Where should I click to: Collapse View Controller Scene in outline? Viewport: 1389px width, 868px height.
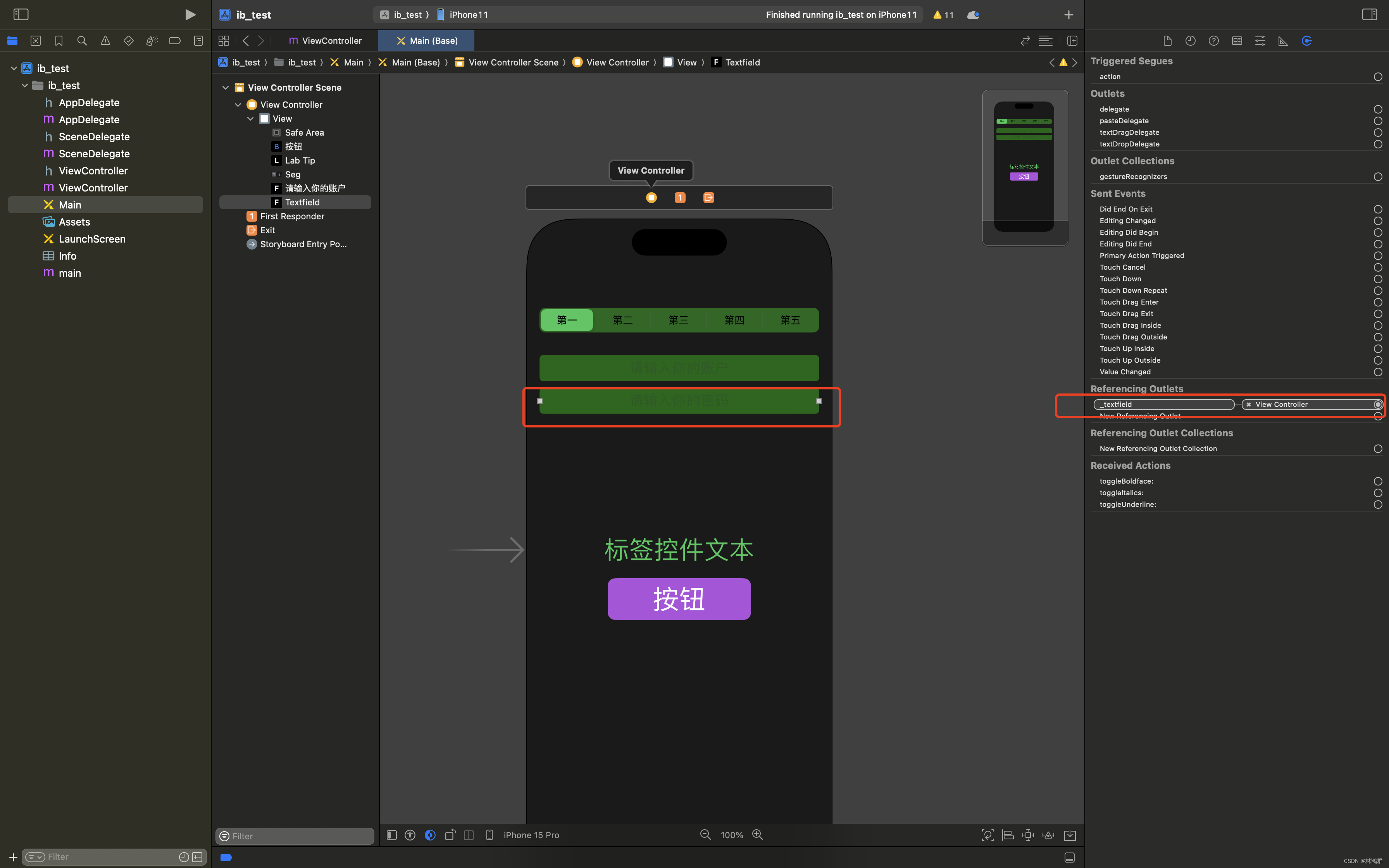coord(226,88)
